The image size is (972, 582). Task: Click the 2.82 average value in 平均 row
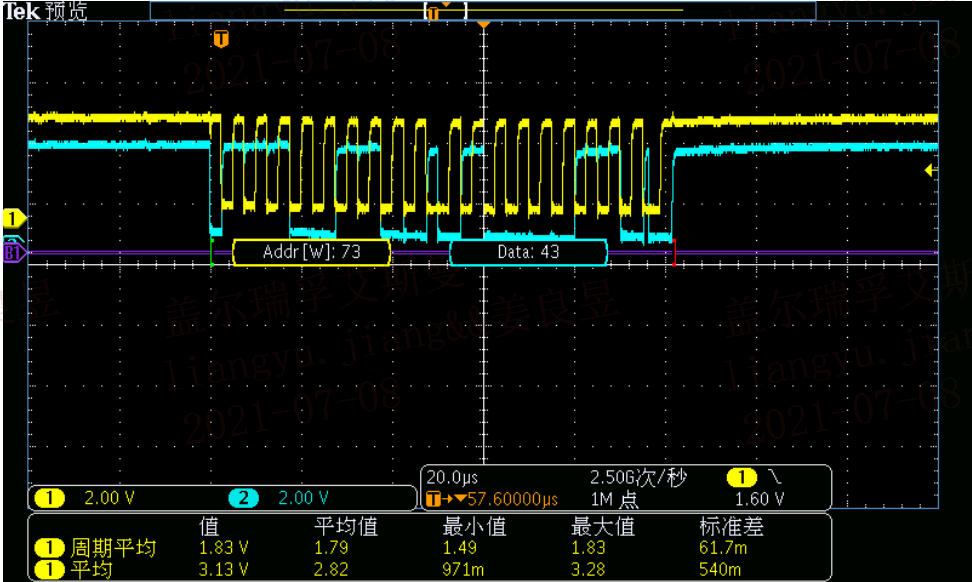click(x=331, y=569)
